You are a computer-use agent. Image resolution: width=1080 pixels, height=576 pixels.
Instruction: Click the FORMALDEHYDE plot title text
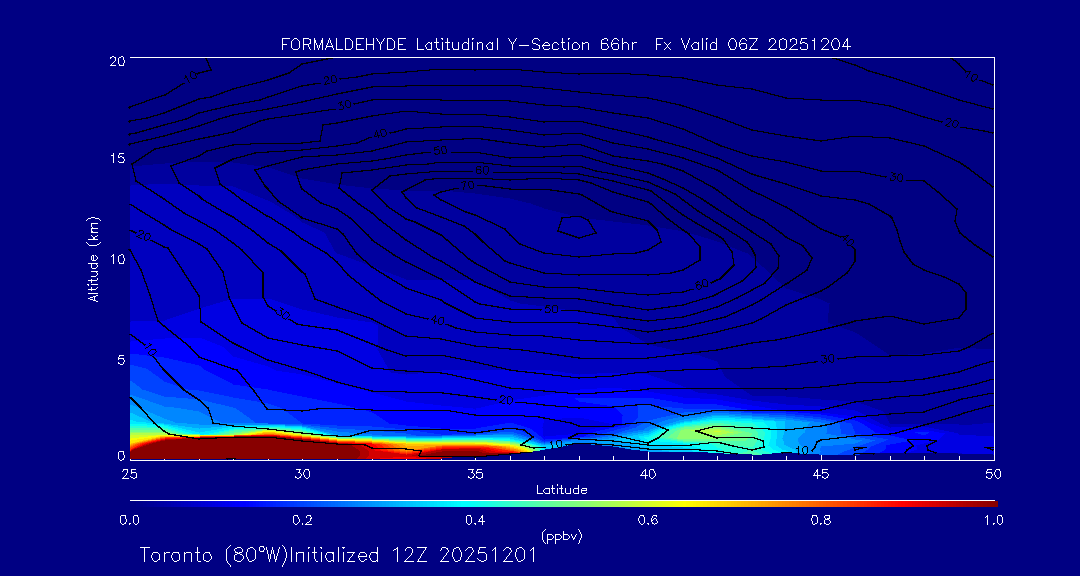click(565, 45)
